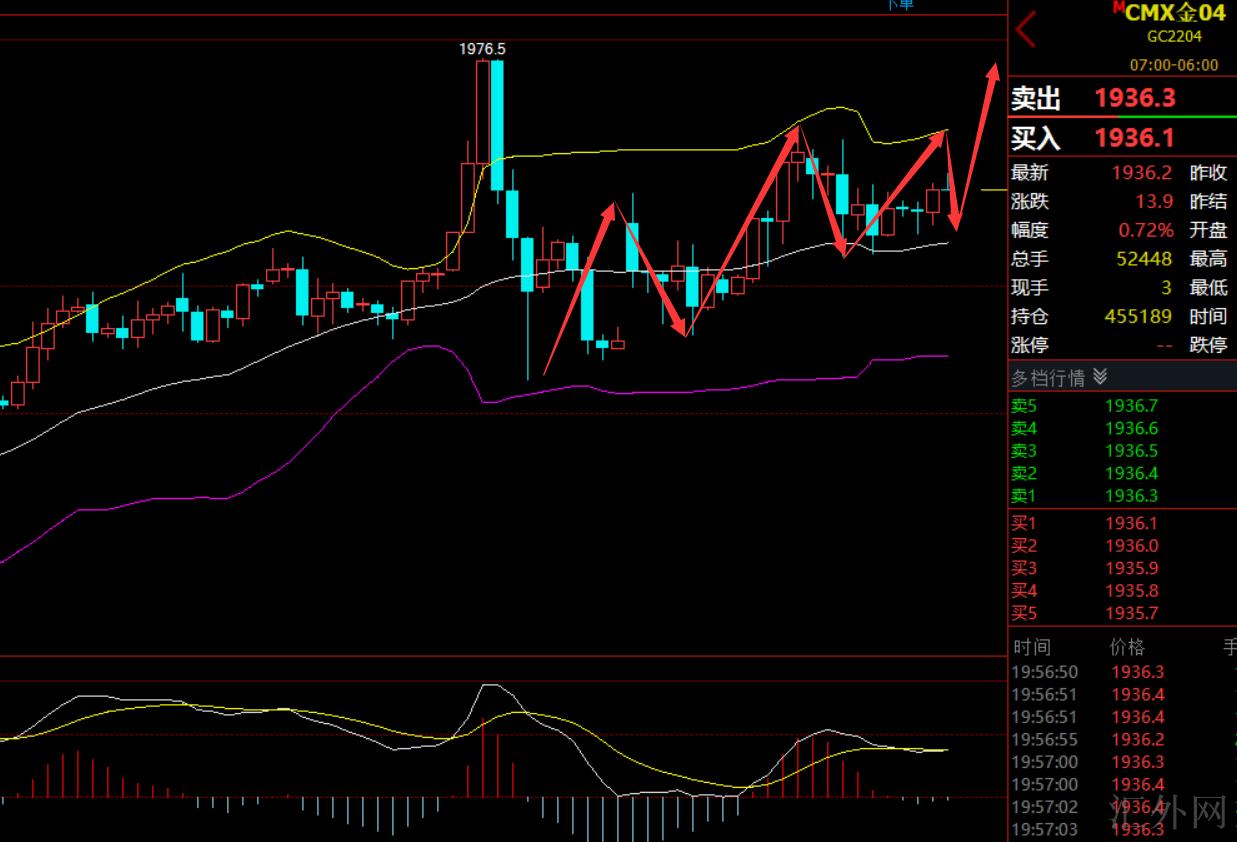The width and height of the screenshot is (1237, 842).
Task: Click the 买入 buy price 1936.1
Action: (1134, 137)
